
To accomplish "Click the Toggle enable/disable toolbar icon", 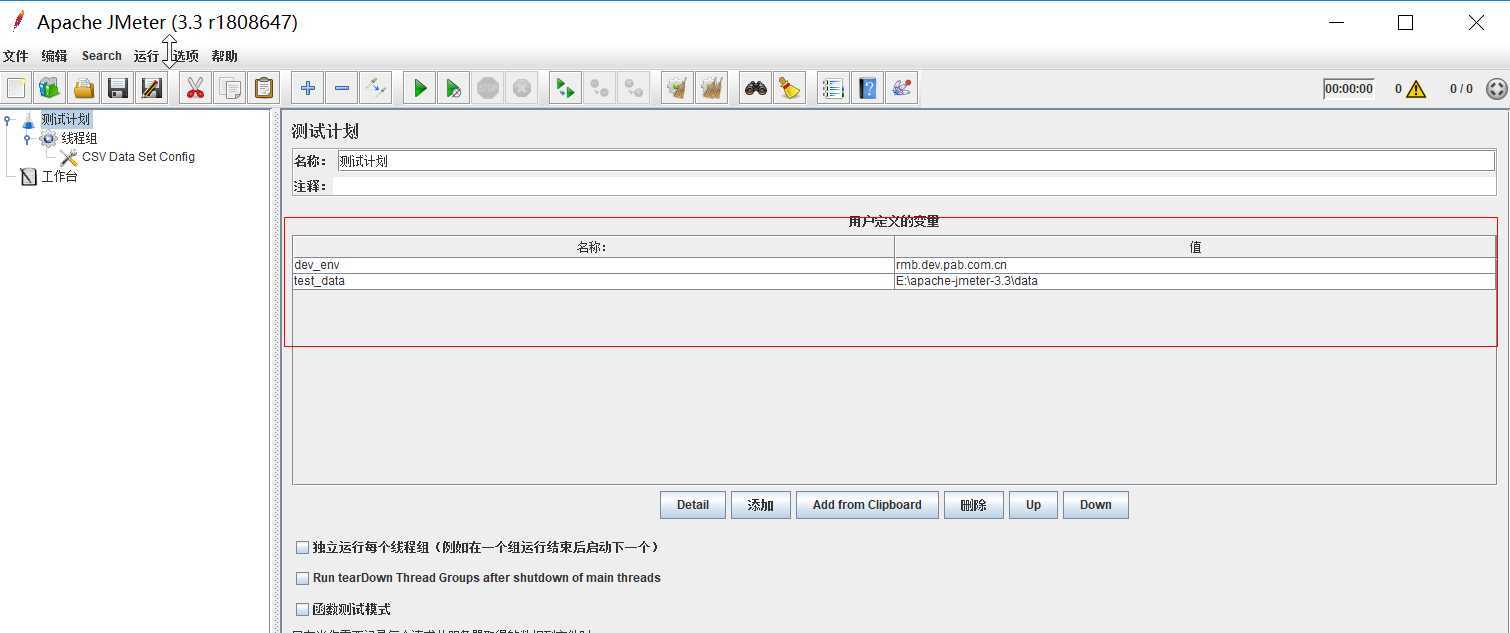I will coord(376,88).
